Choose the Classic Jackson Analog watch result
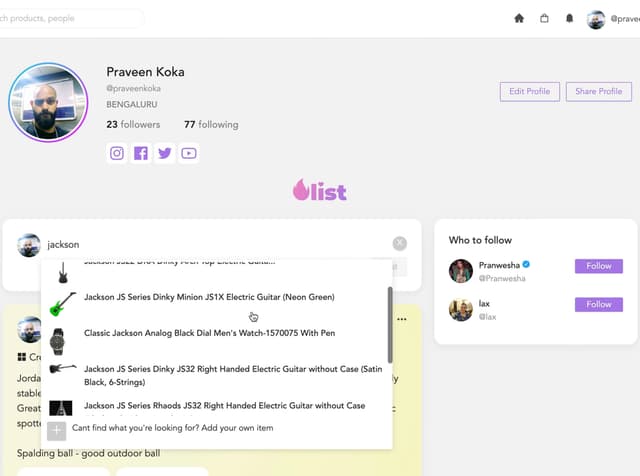The image size is (640, 476). (x=209, y=332)
